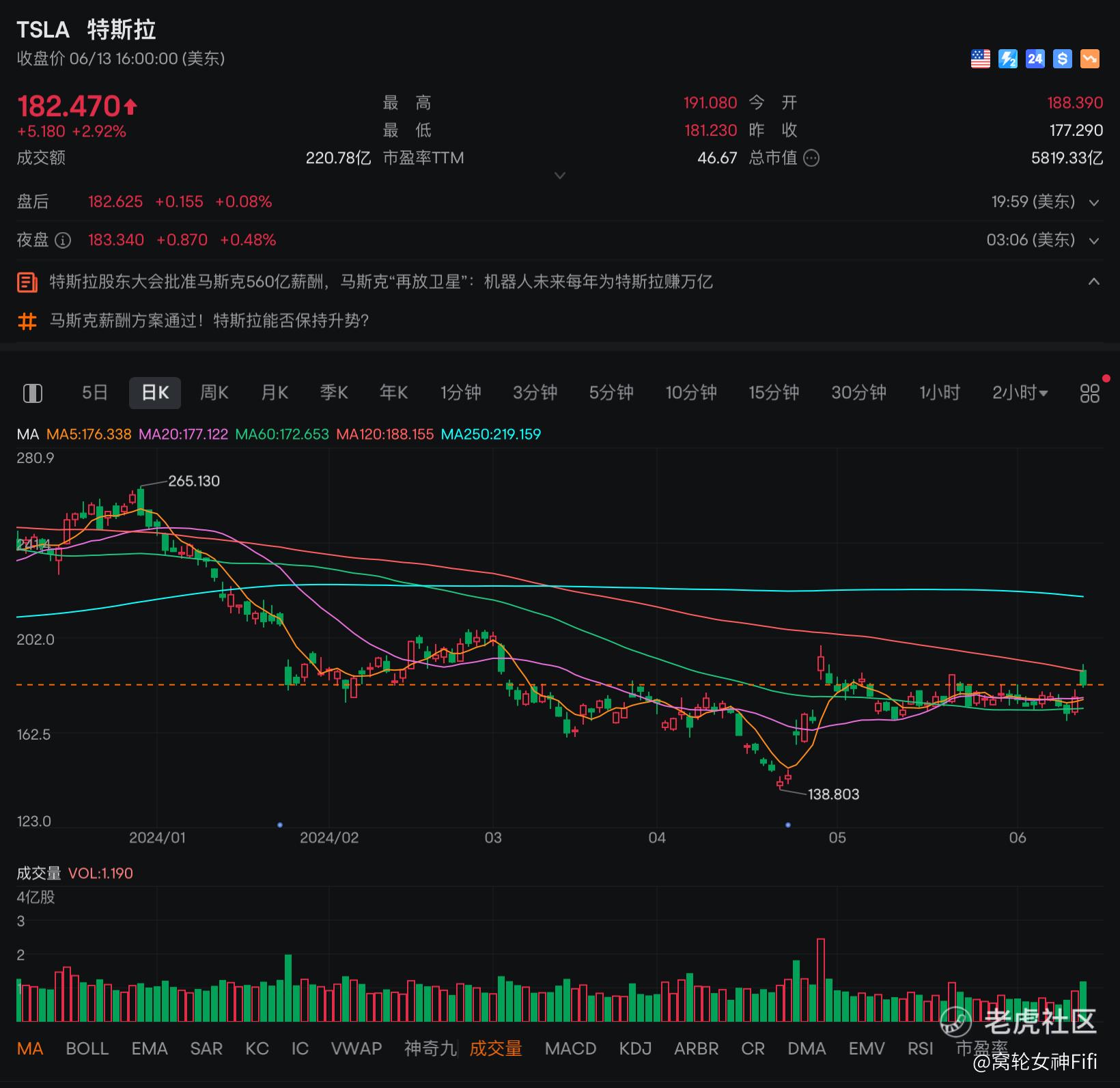Click the MA120:188.155 legend value

coord(385,434)
